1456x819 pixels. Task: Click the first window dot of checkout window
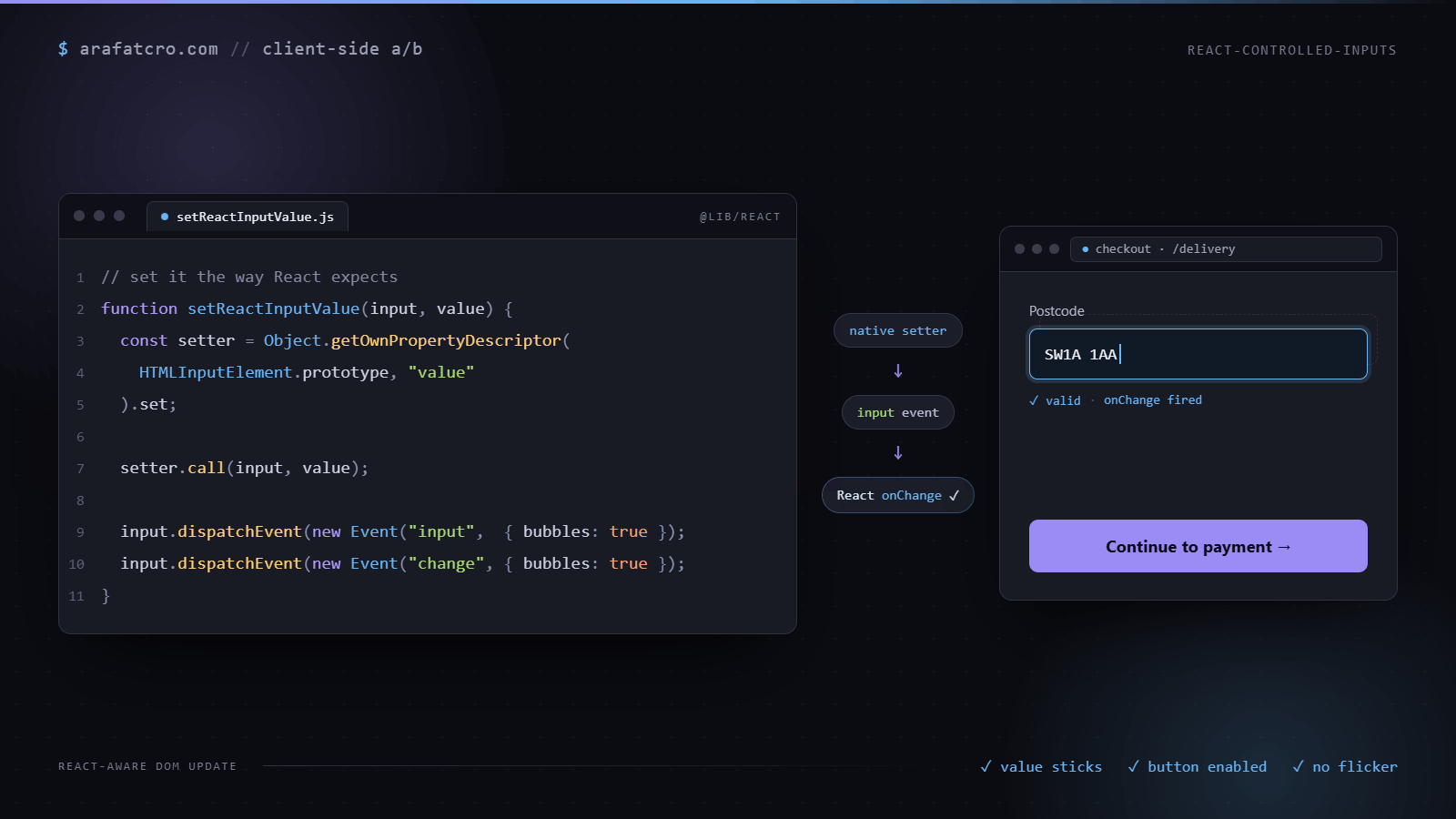point(1019,248)
